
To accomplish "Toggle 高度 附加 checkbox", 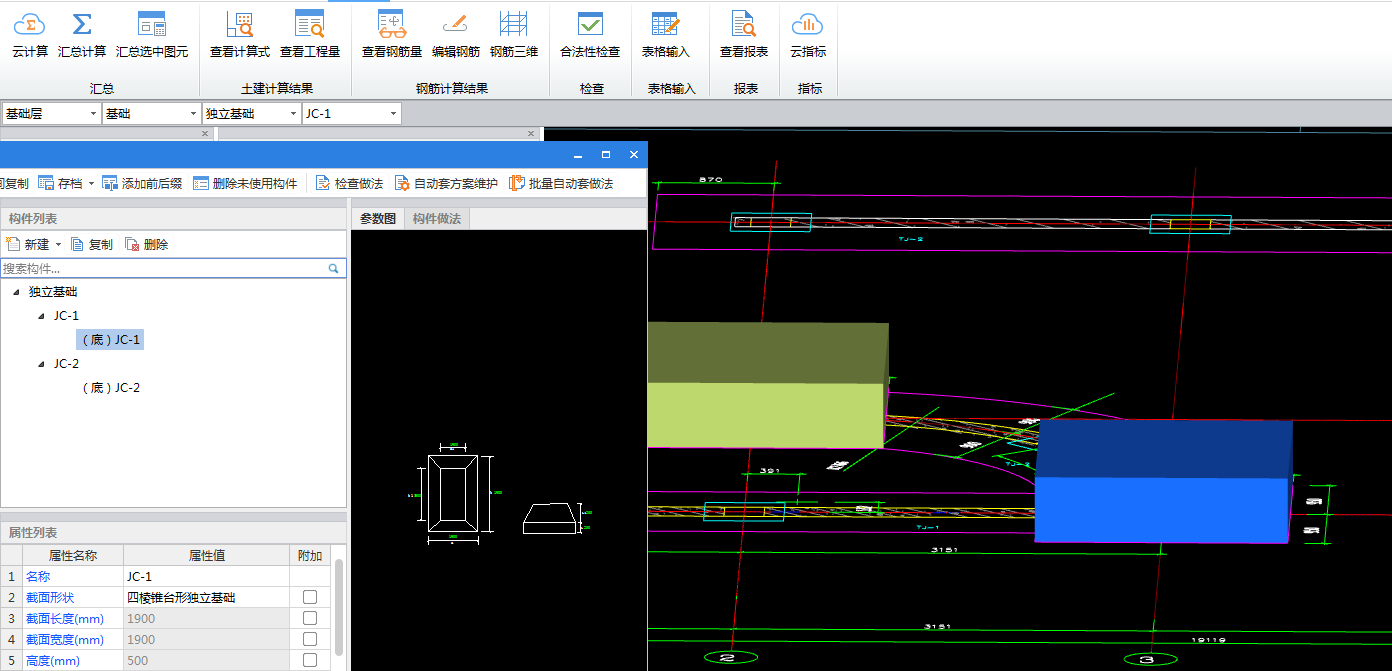I will (310, 660).
